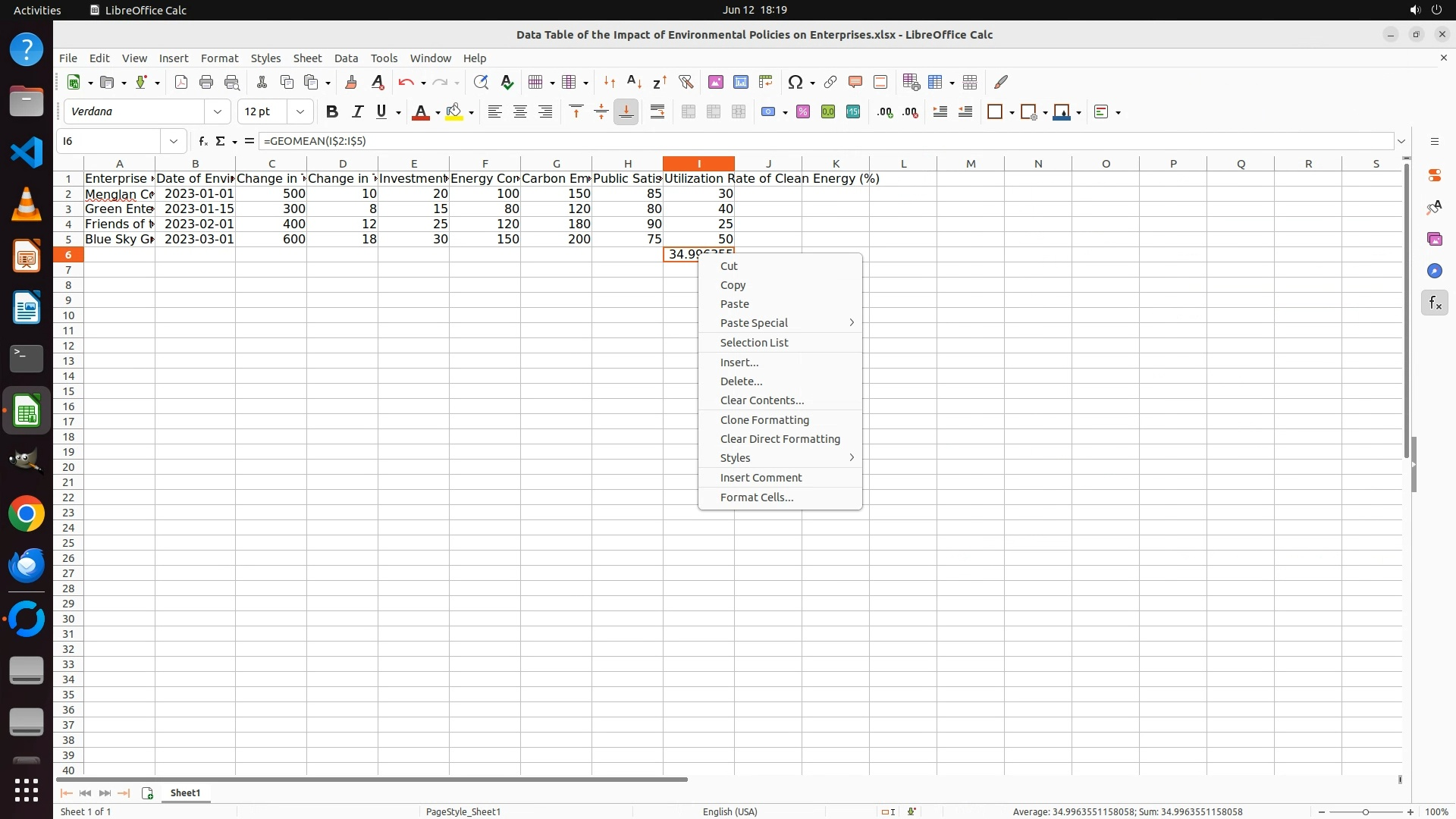Click the Merge and Center Cells icon

(x=689, y=112)
